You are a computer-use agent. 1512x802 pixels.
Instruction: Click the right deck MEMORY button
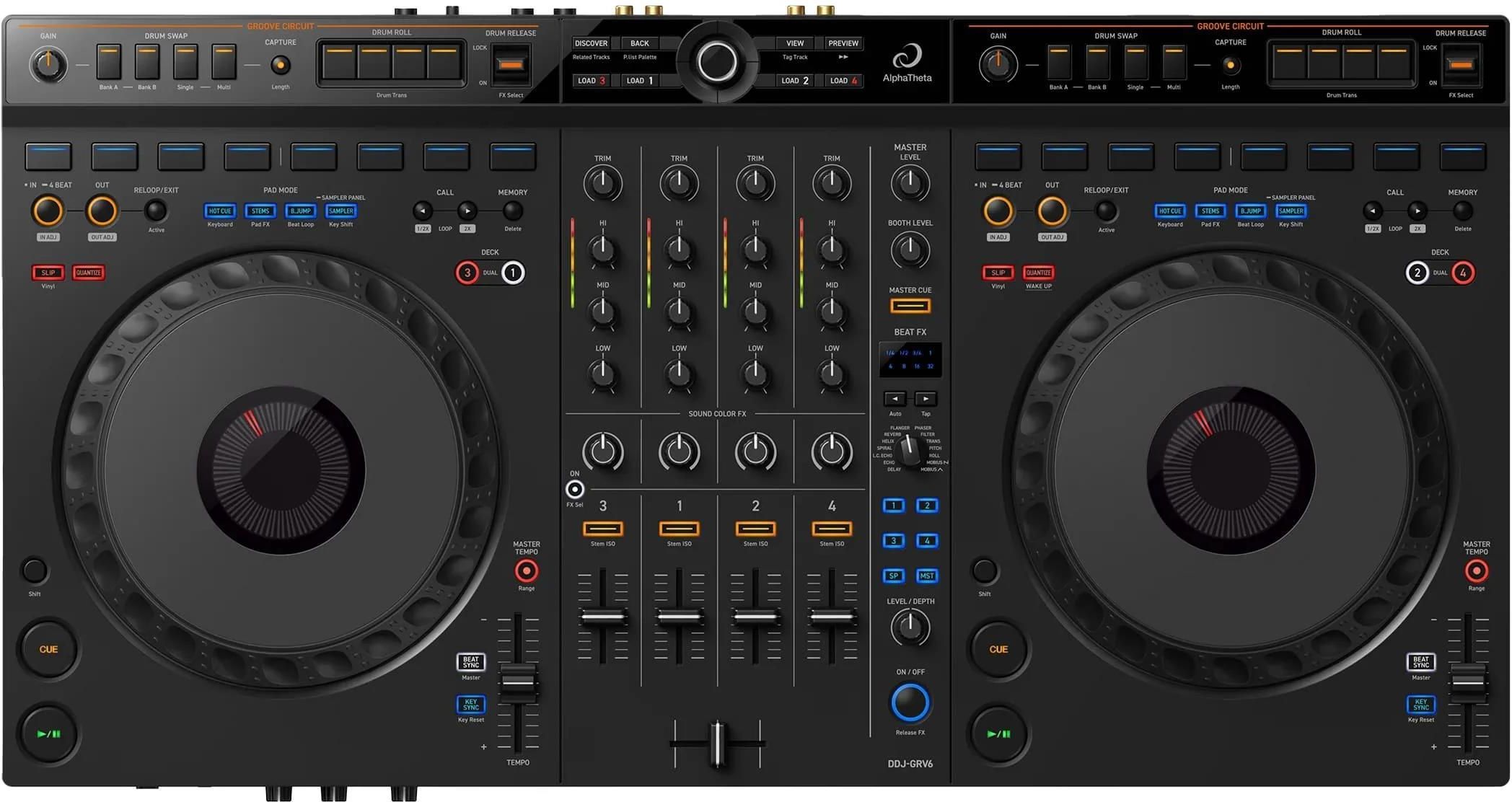pyautogui.click(x=1462, y=211)
